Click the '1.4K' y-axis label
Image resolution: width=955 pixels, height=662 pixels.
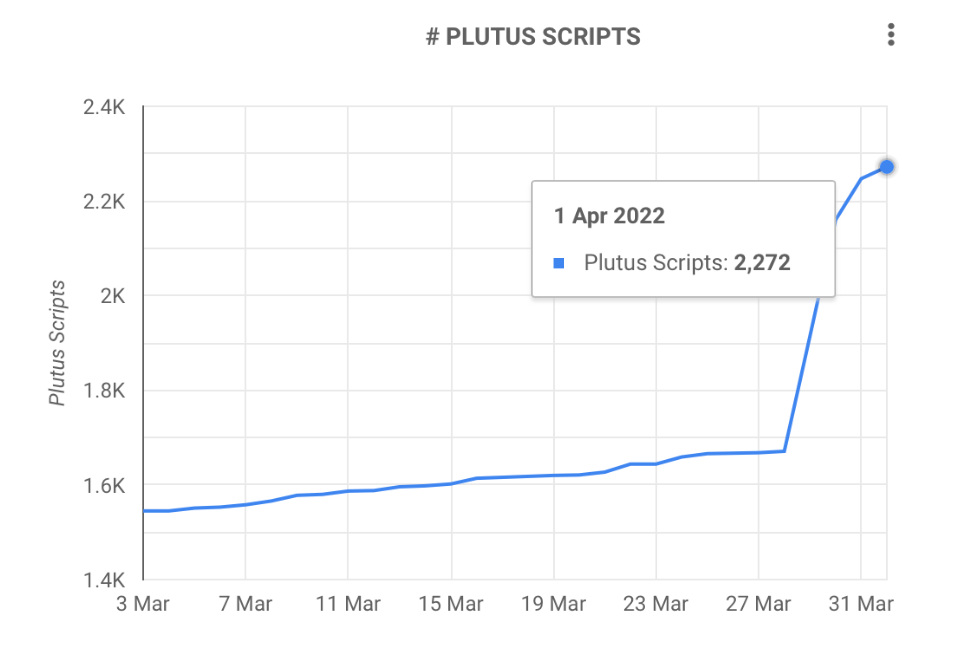[x=103, y=580]
